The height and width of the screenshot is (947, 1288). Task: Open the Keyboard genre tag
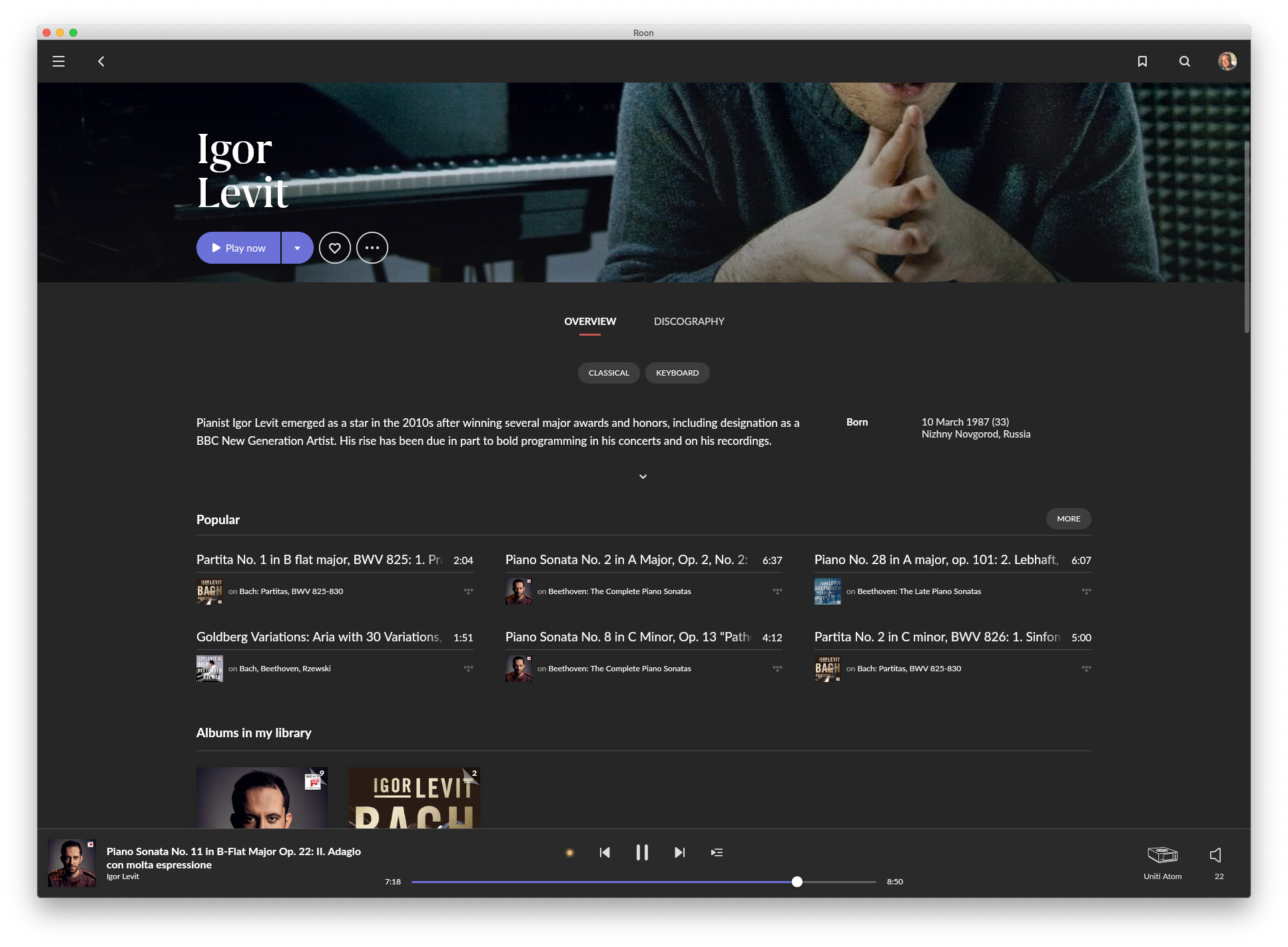(x=677, y=373)
